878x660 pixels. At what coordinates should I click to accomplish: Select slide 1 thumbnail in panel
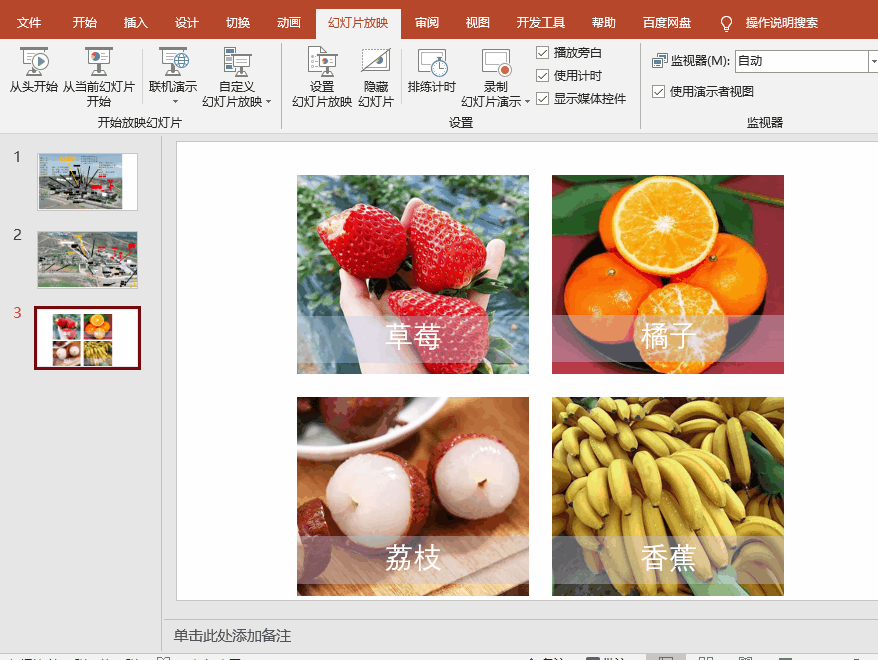click(87, 181)
